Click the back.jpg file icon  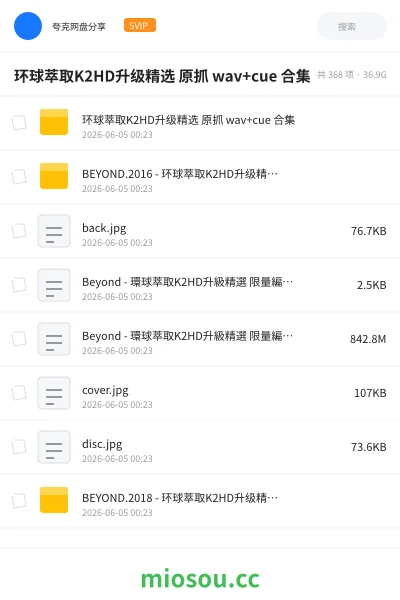click(x=54, y=231)
